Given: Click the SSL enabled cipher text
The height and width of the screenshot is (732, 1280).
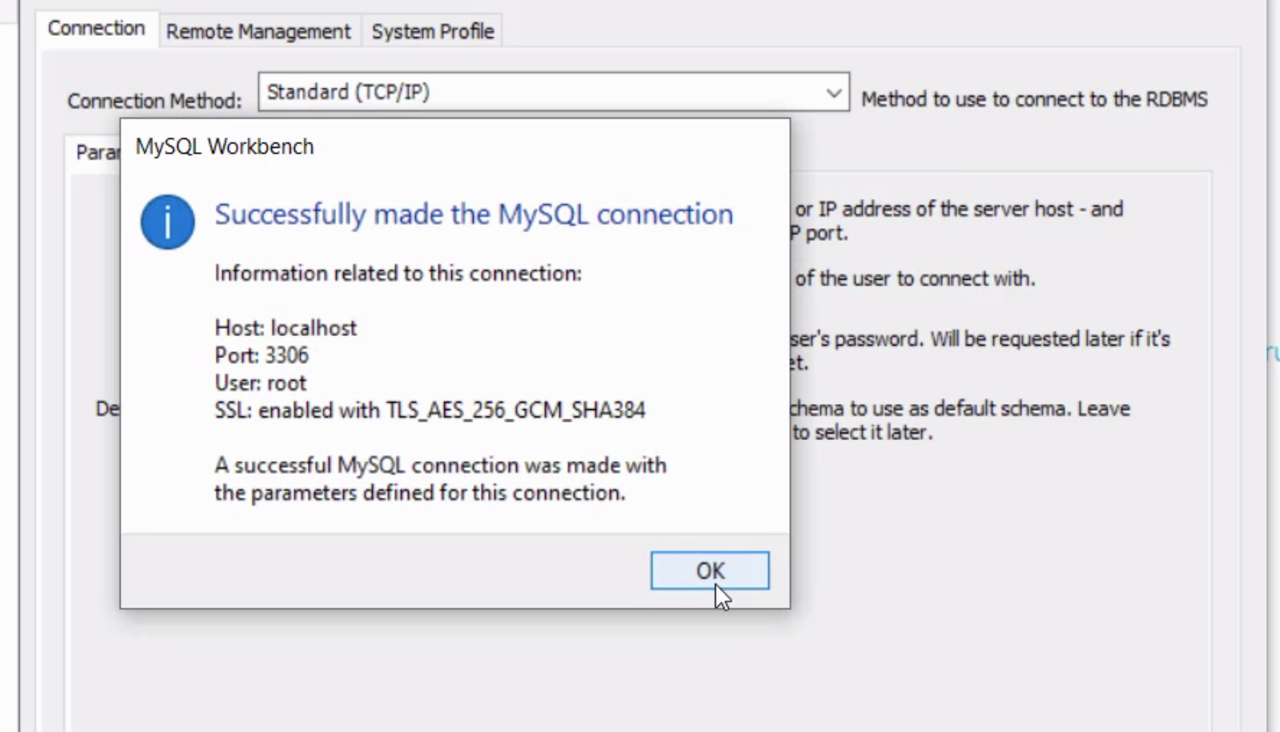Looking at the screenshot, I should (x=429, y=410).
